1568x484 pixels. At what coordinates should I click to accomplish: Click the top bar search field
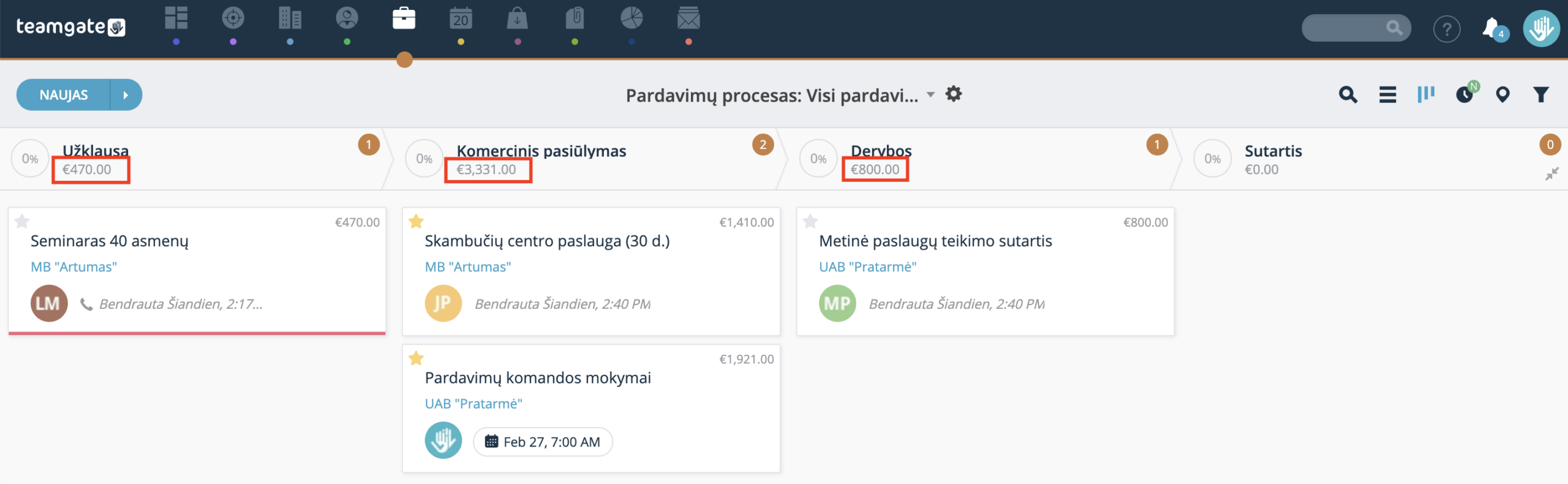tap(1356, 28)
